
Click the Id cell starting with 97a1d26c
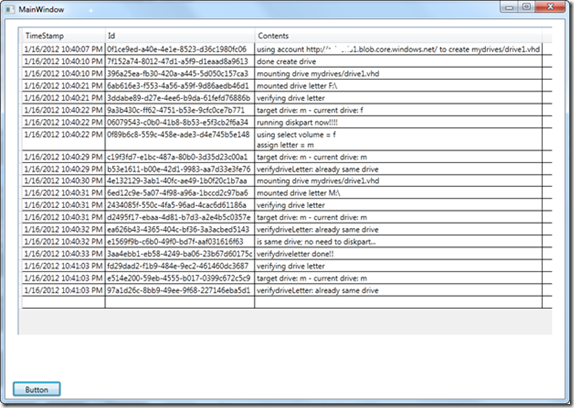point(180,290)
